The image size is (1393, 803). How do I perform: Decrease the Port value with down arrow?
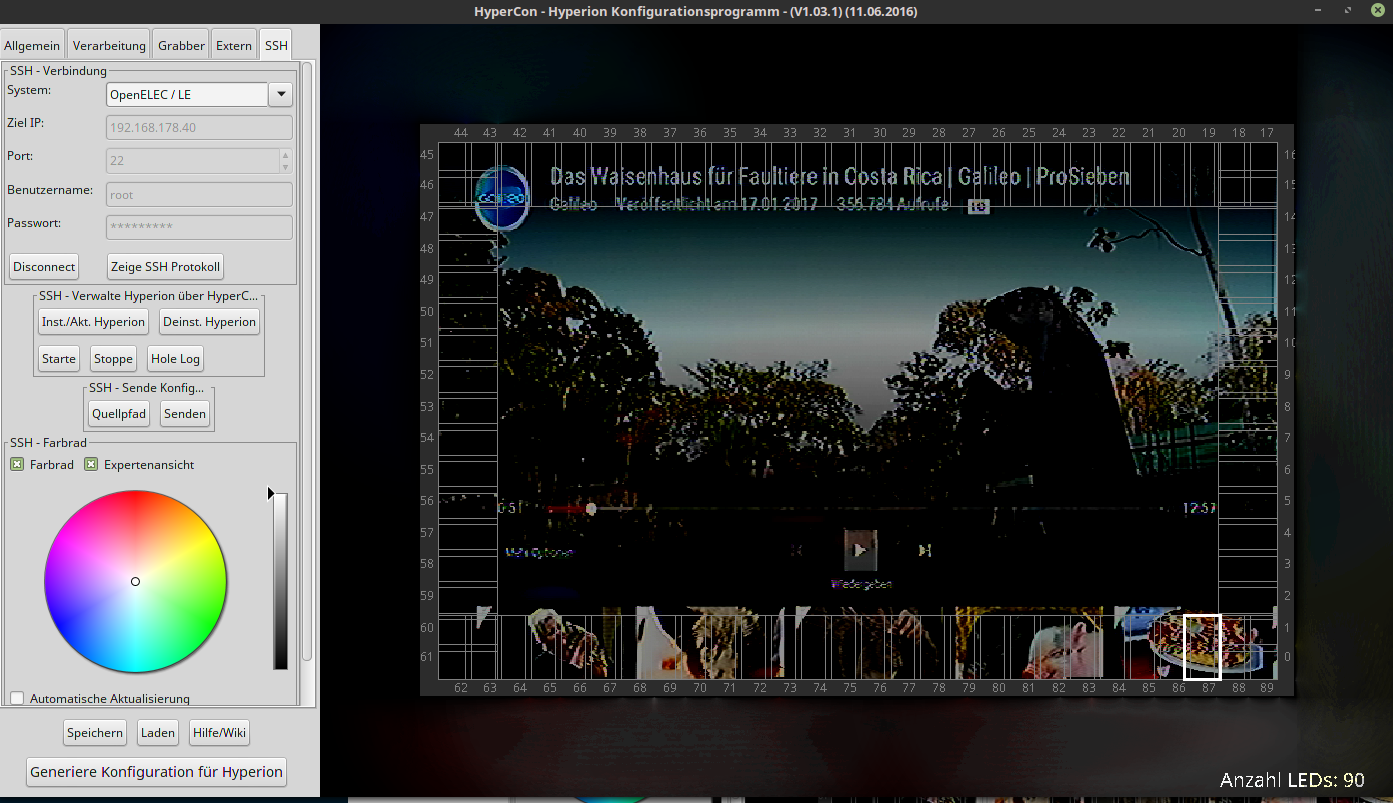286,166
